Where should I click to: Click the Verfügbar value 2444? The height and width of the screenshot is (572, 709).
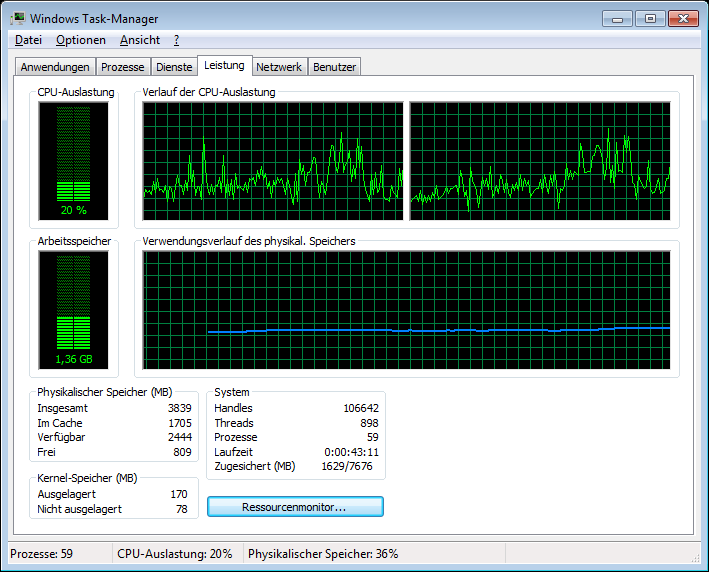pyautogui.click(x=180, y=437)
